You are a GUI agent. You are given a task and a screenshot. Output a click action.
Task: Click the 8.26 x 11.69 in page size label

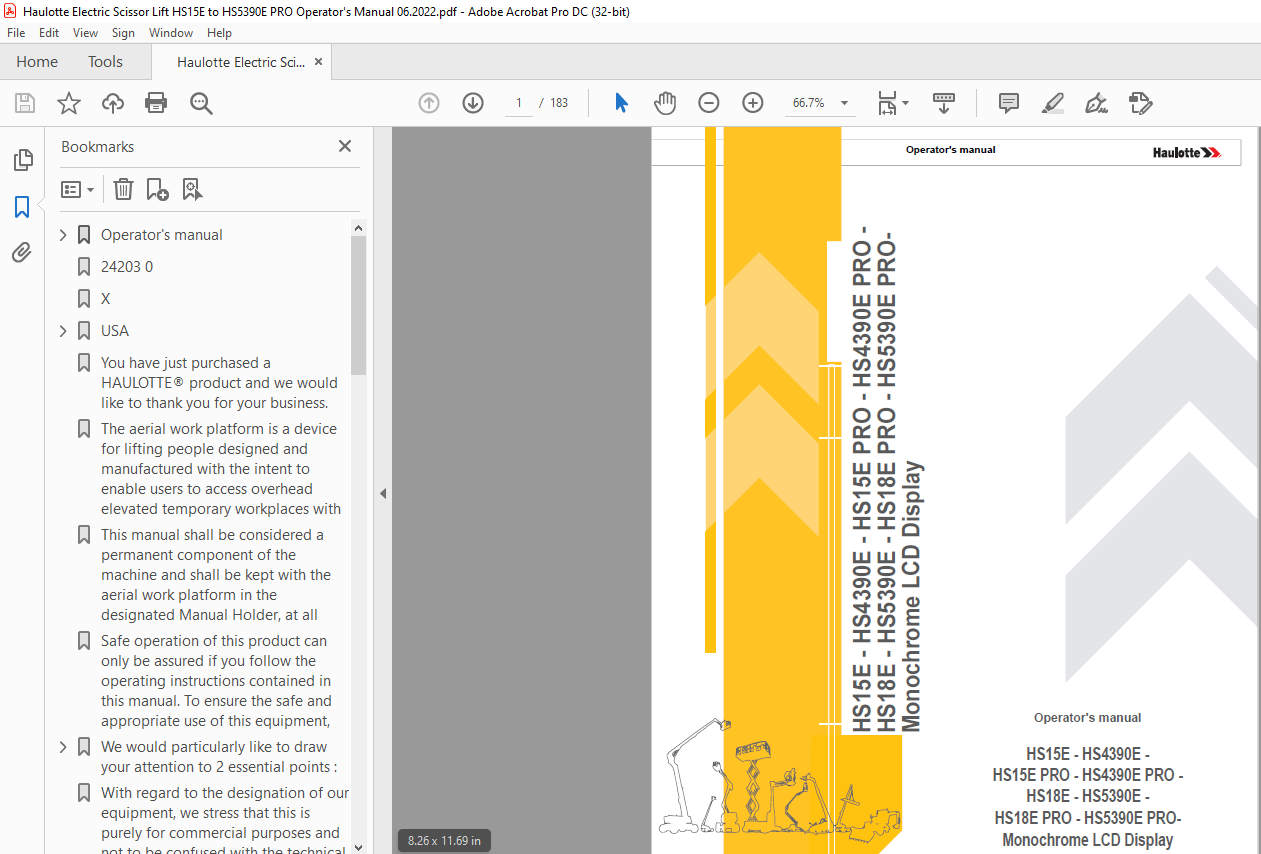(x=444, y=841)
